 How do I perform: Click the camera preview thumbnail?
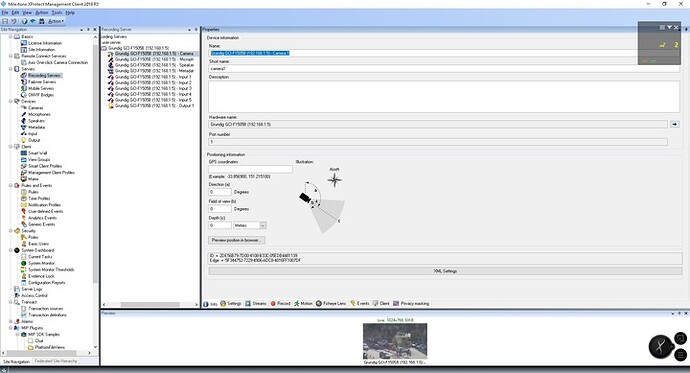tap(395, 341)
